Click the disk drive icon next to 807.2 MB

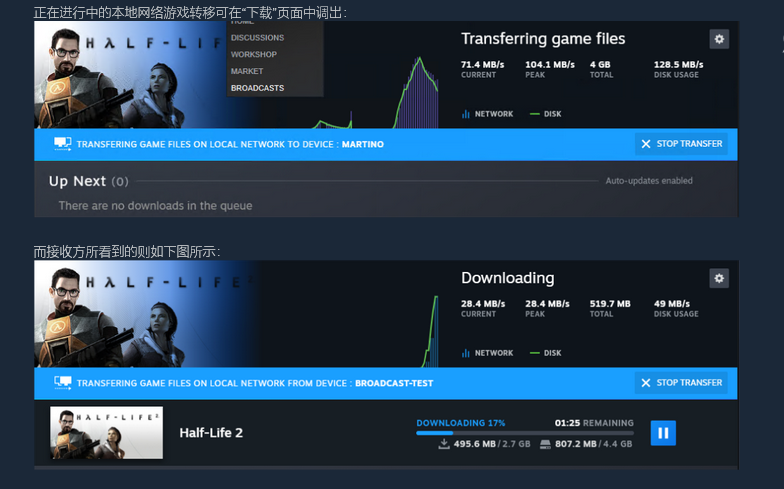(546, 444)
